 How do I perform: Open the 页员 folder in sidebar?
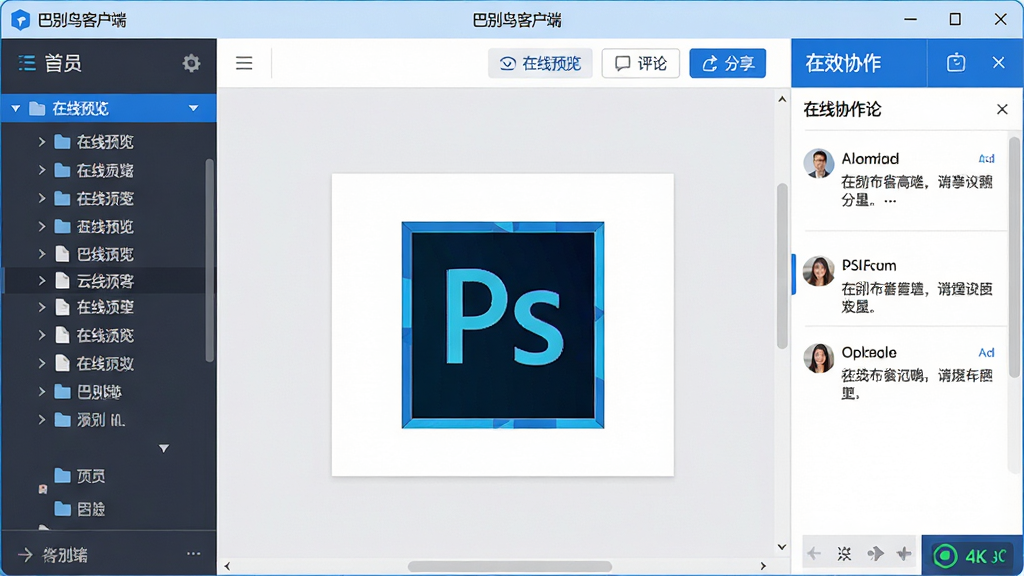[x=80, y=476]
